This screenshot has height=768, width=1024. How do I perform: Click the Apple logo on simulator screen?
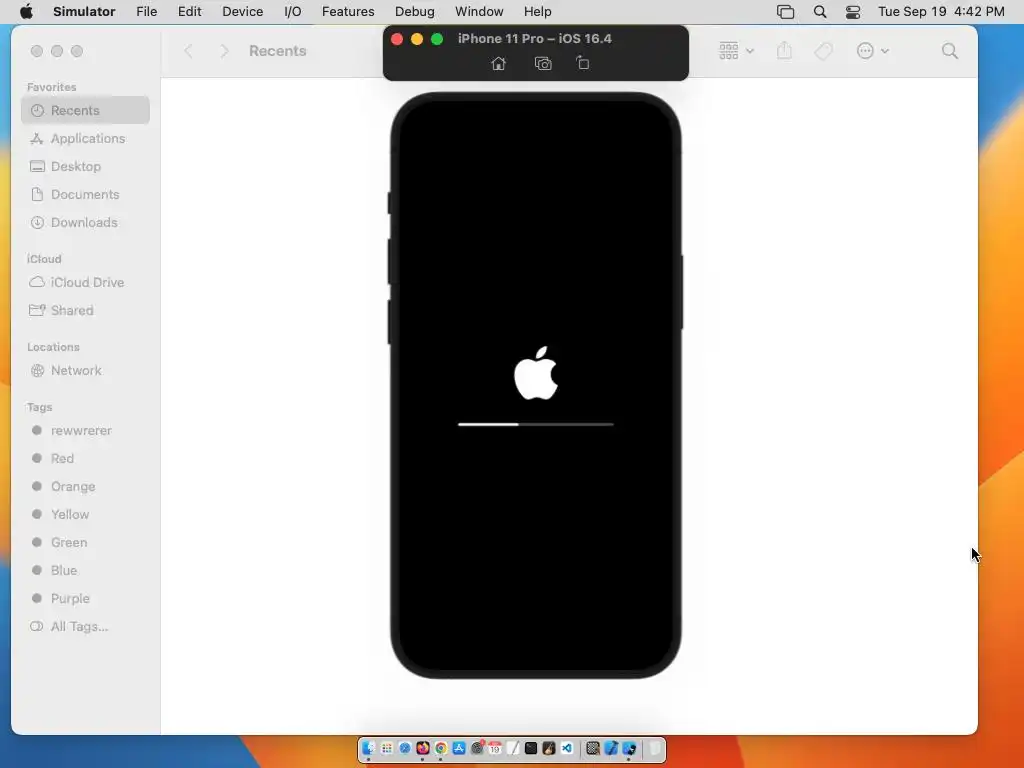point(536,373)
